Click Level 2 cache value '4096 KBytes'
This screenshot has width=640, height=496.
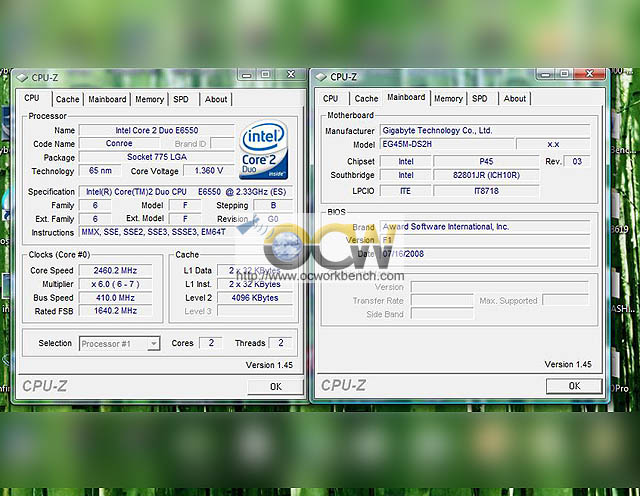pyautogui.click(x=255, y=298)
